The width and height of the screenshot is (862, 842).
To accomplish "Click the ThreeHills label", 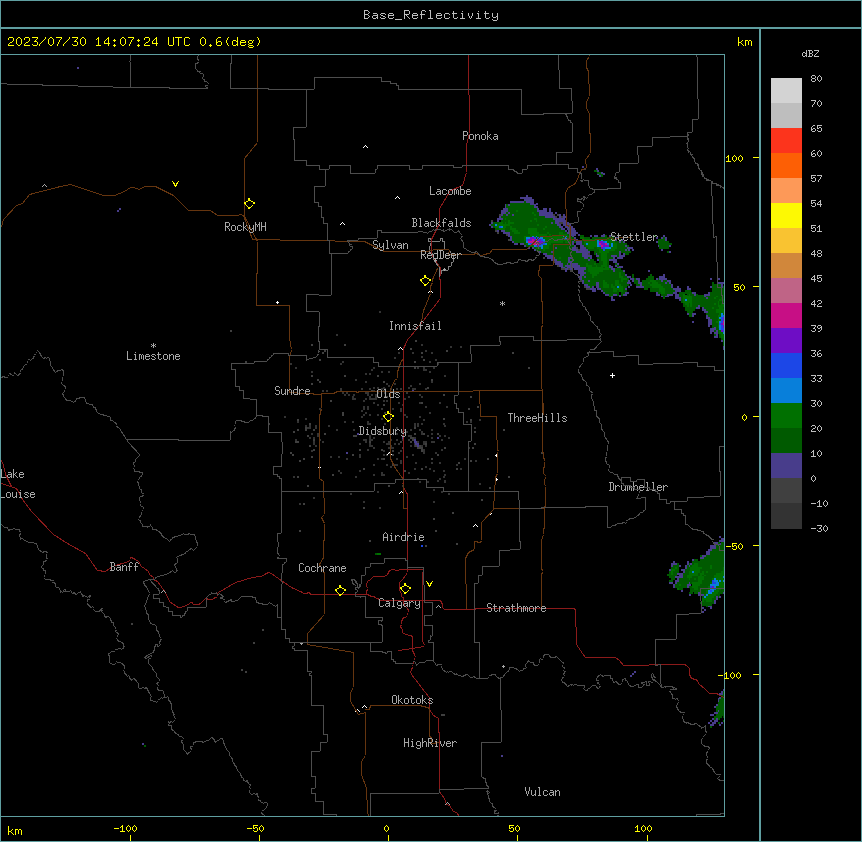I will click(537, 418).
